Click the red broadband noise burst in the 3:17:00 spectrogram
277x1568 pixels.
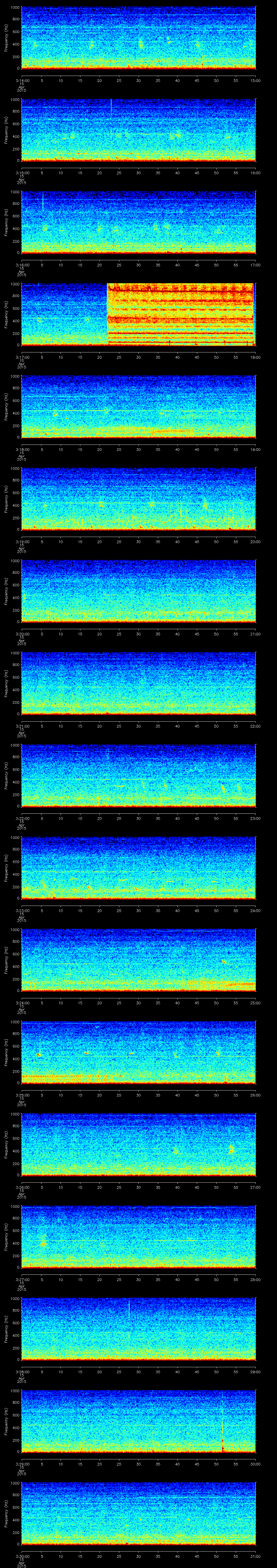180,315
